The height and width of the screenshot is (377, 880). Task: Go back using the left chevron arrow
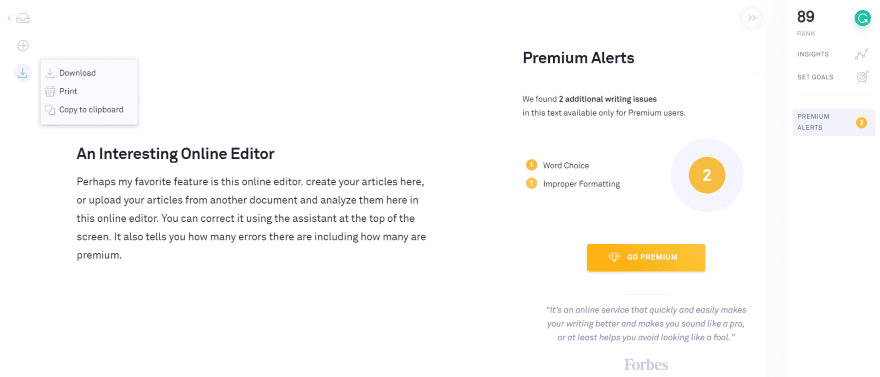[10, 19]
